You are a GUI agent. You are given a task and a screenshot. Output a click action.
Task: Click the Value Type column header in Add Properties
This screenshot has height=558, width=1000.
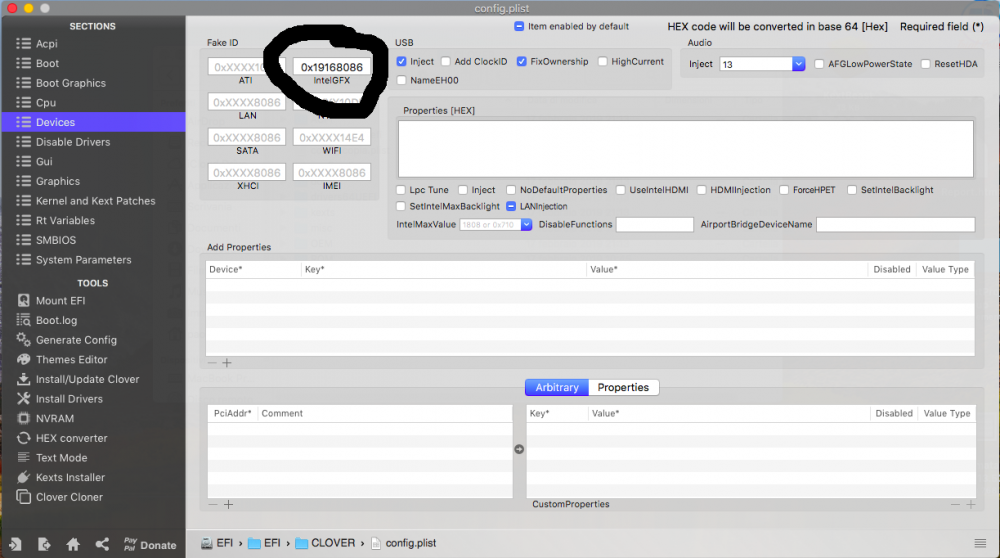945,270
